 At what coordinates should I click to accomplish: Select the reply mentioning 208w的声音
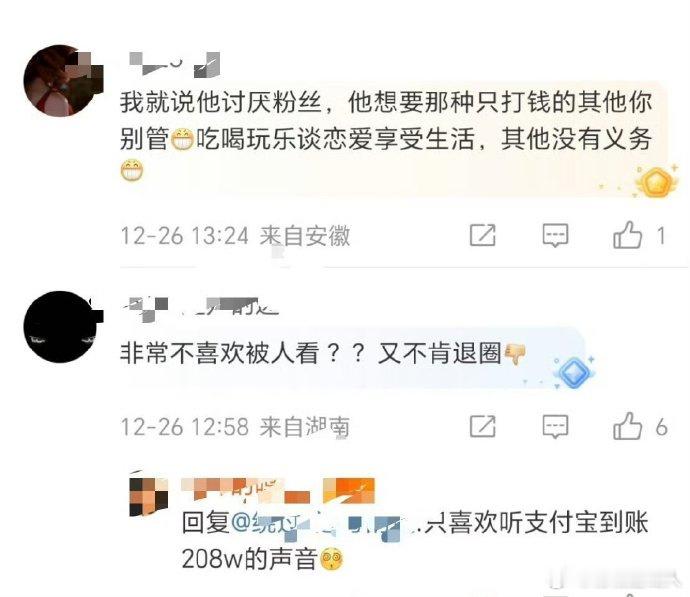point(415,541)
